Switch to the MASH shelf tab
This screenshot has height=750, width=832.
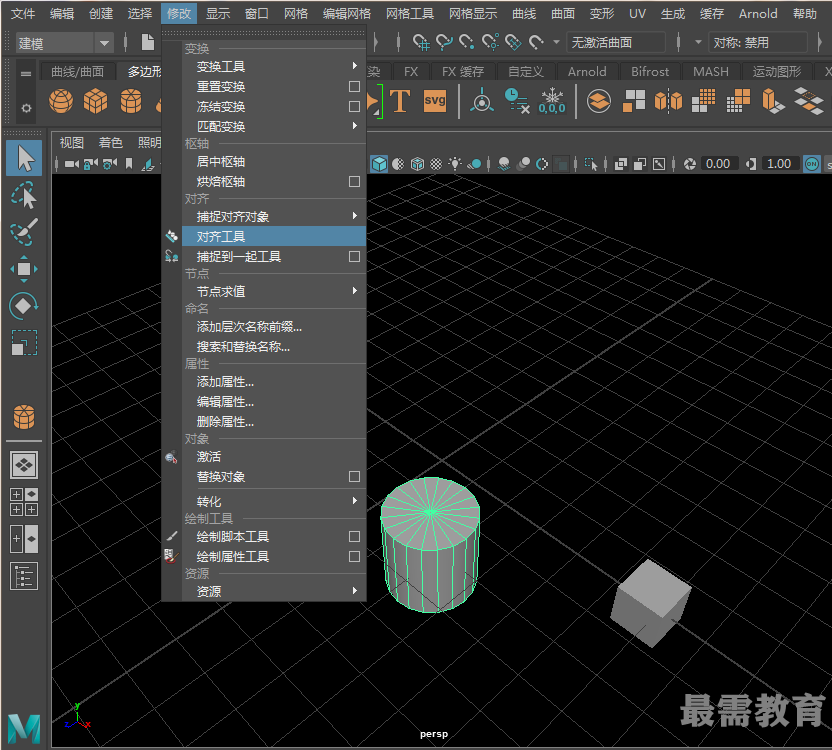click(710, 71)
